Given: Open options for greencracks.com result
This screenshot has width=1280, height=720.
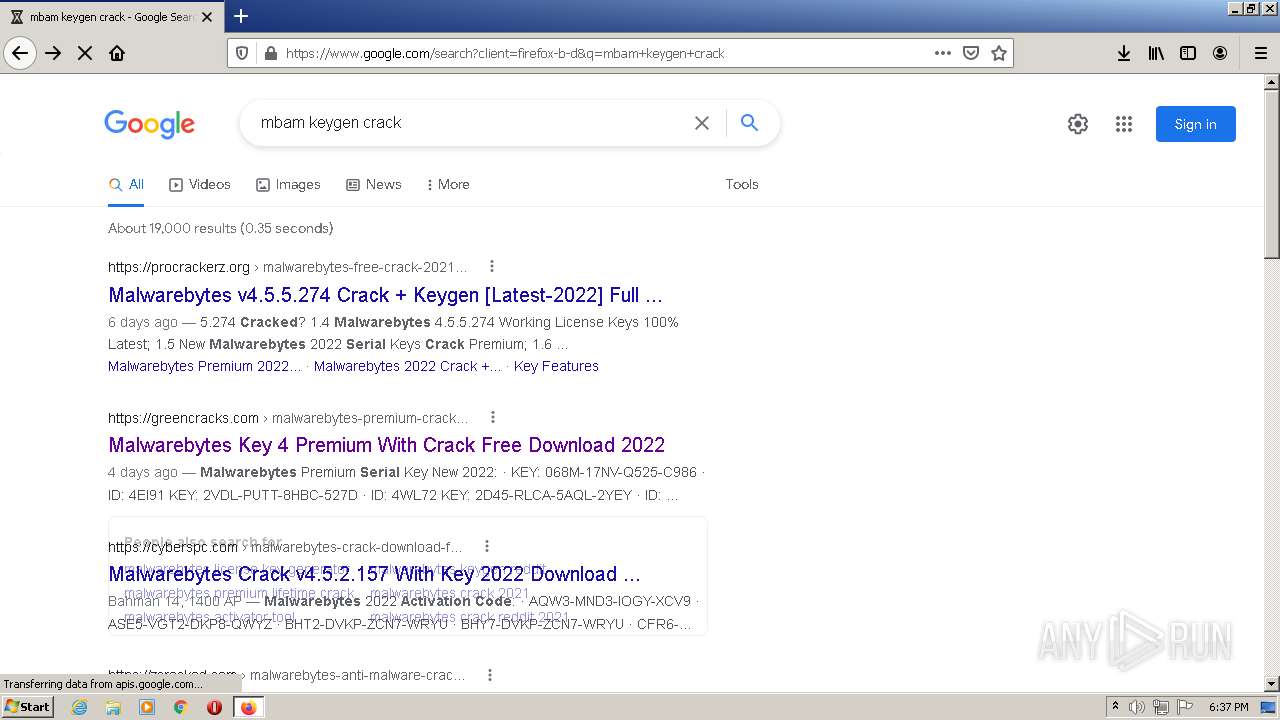Looking at the screenshot, I should pos(492,417).
